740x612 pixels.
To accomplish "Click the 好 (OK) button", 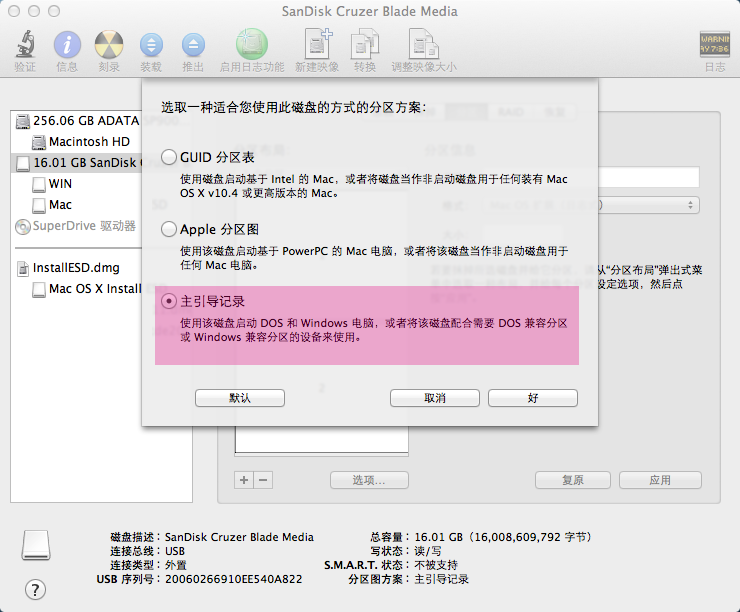I will point(533,398).
